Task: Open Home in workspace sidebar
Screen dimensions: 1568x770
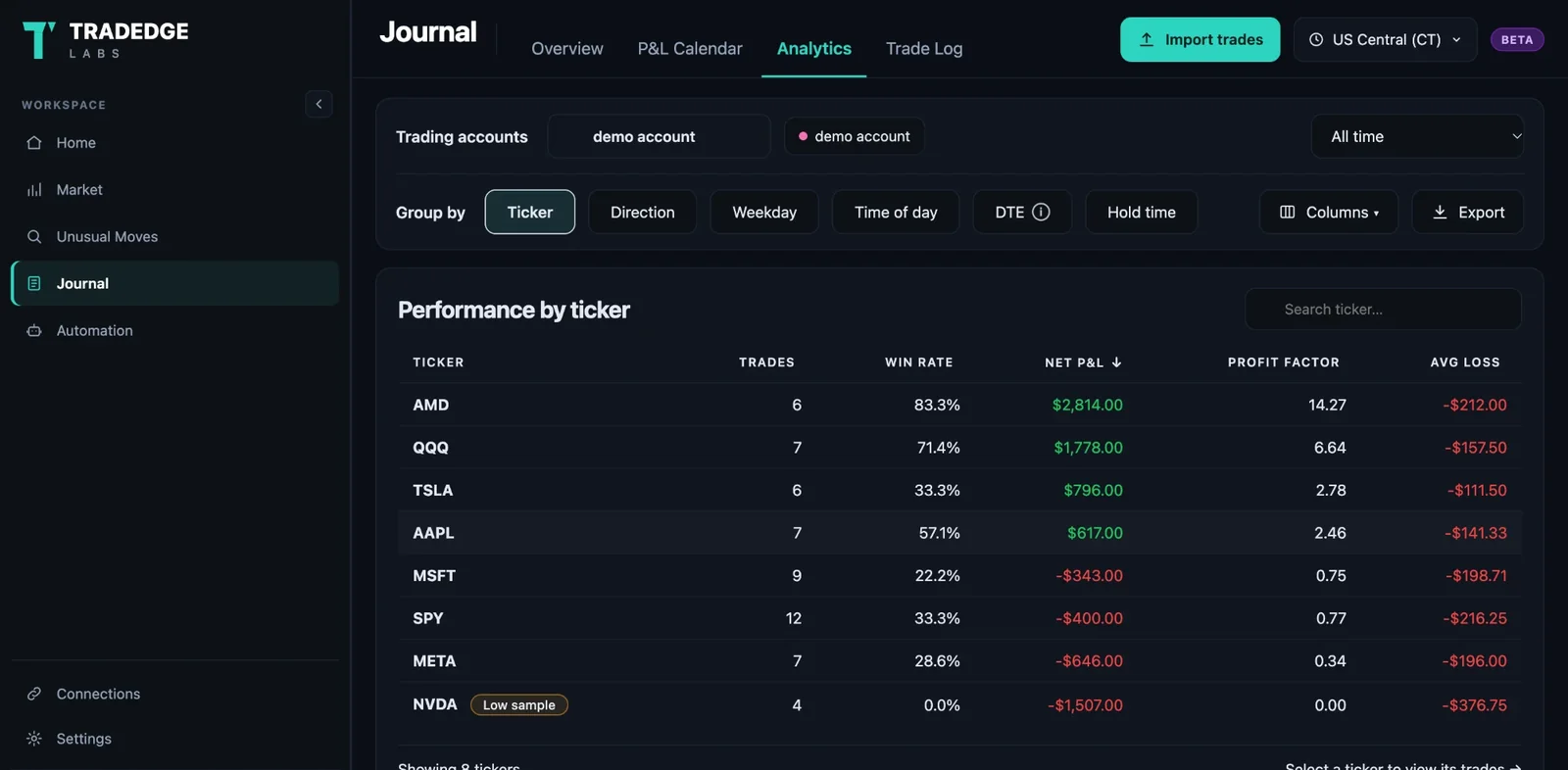Action: pyautogui.click(x=175, y=143)
